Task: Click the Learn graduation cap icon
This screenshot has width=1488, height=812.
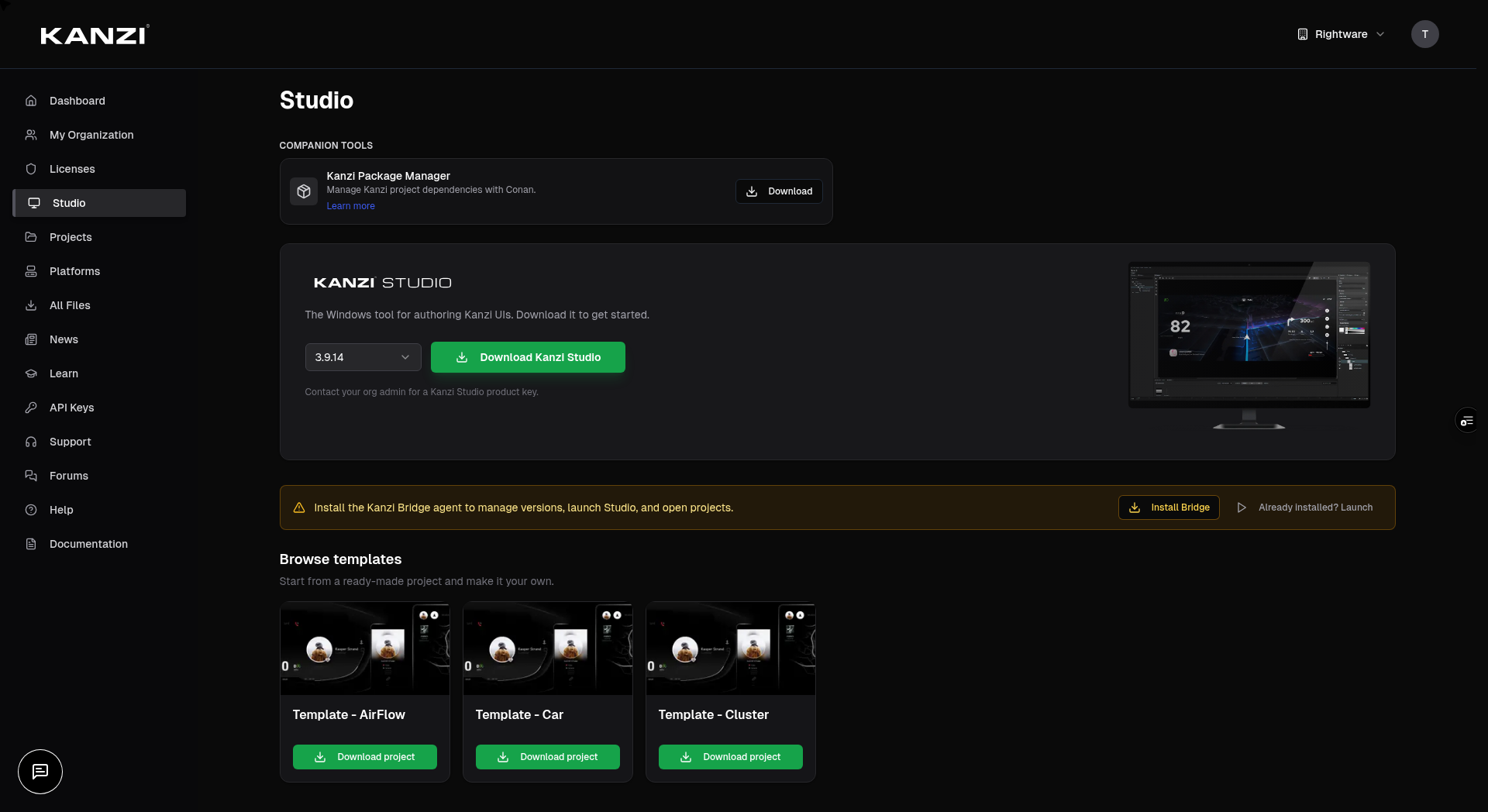Action: click(x=31, y=373)
